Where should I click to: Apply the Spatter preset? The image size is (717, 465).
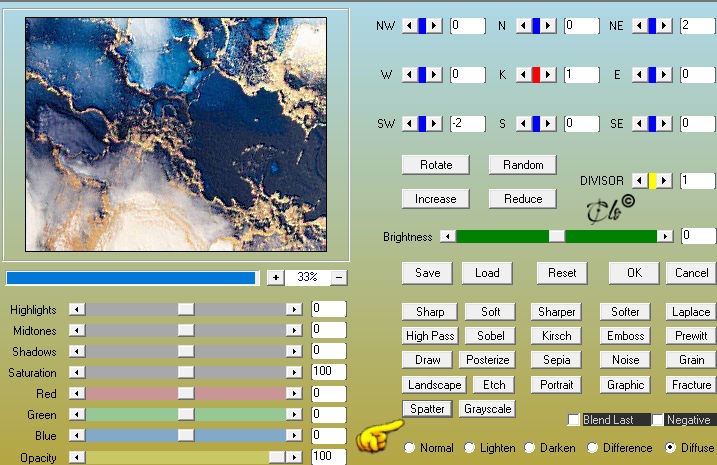(x=427, y=409)
